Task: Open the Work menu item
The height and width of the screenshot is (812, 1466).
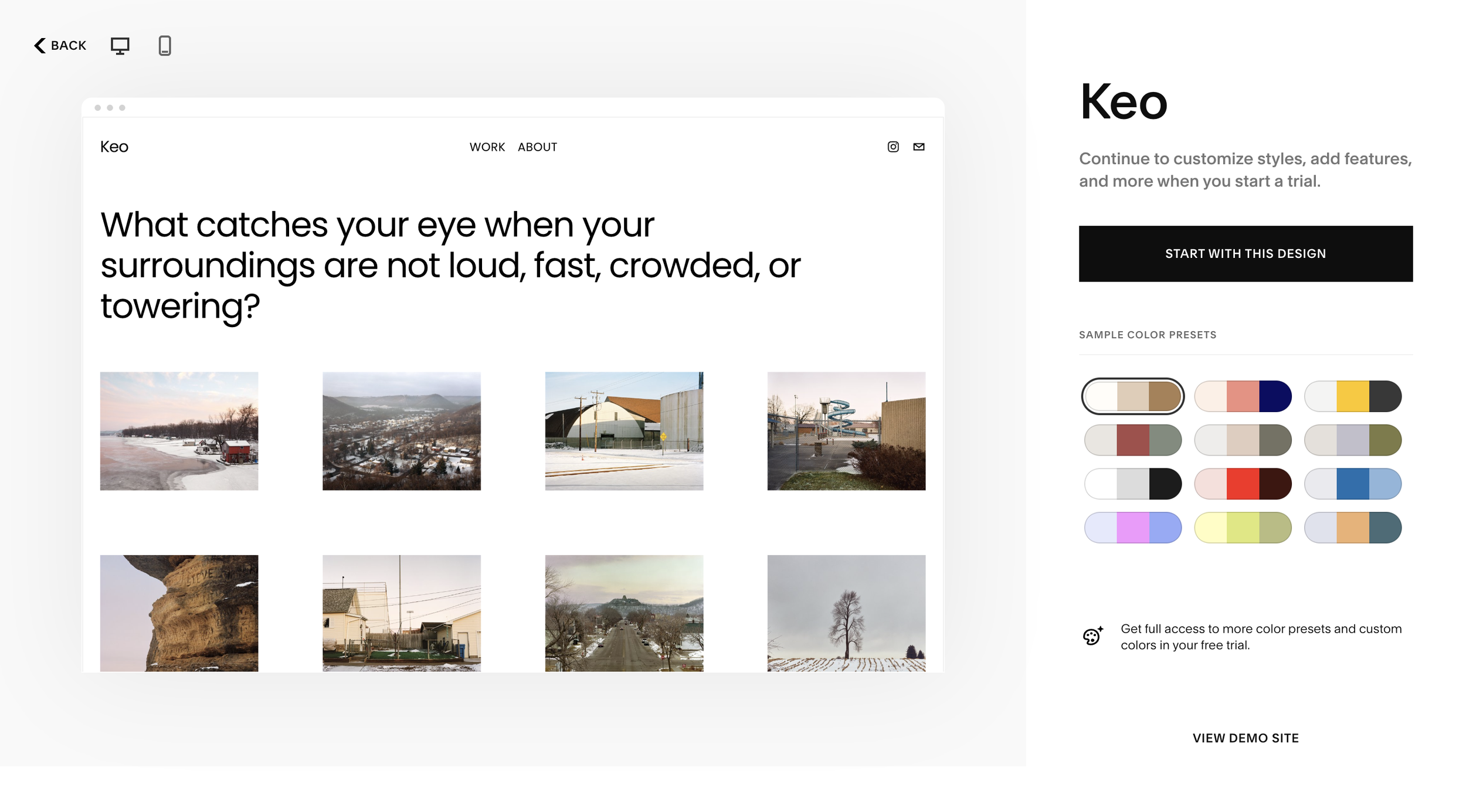Action: point(487,147)
